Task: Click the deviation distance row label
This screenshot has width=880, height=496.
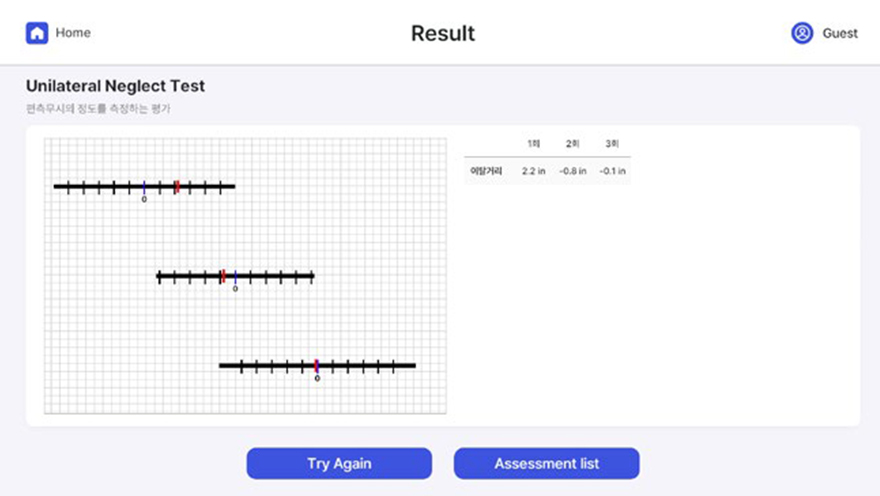Action: 486,171
